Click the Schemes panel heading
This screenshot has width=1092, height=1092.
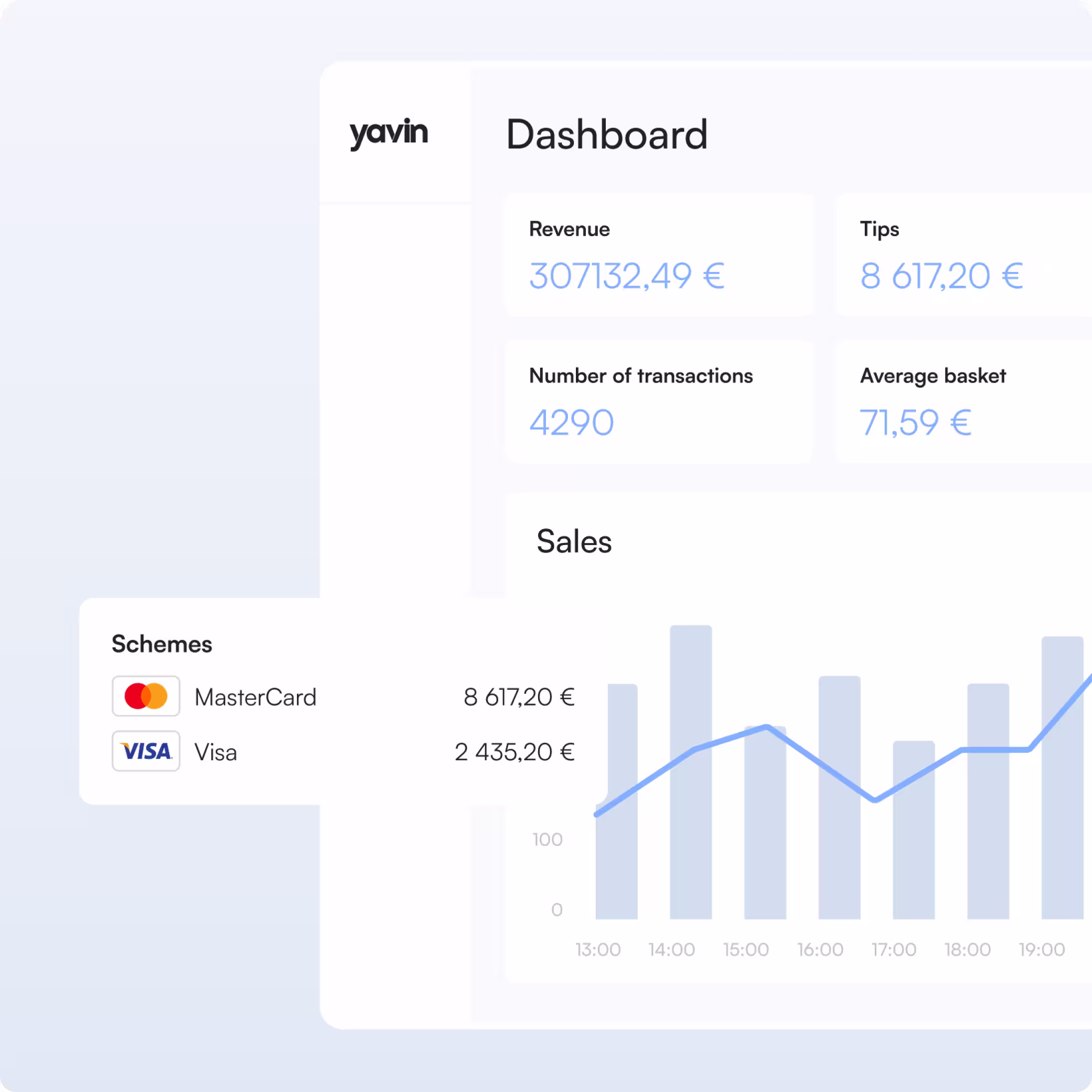[x=161, y=644]
